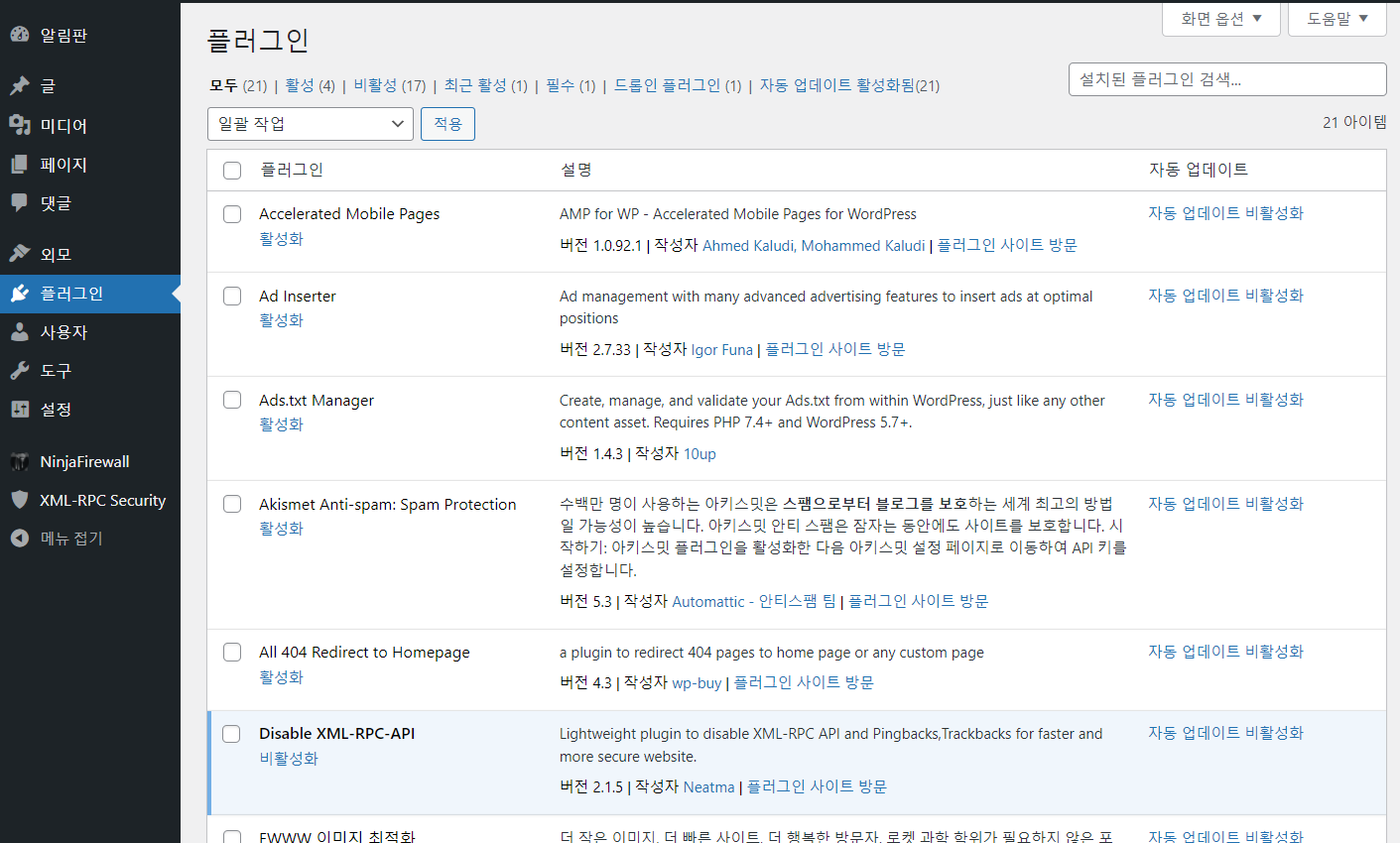Screen dimensions: 1400x843
Task: Tick the select-all checkbox in the table header
Action: point(232,171)
